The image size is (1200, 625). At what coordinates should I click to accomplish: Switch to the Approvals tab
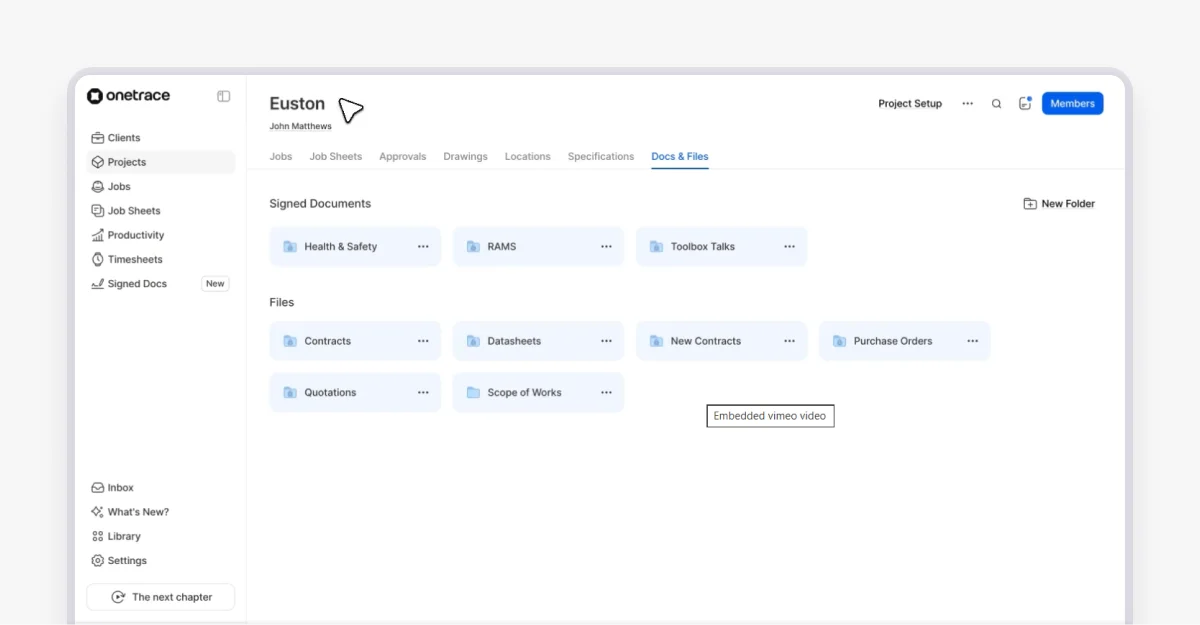point(403,156)
